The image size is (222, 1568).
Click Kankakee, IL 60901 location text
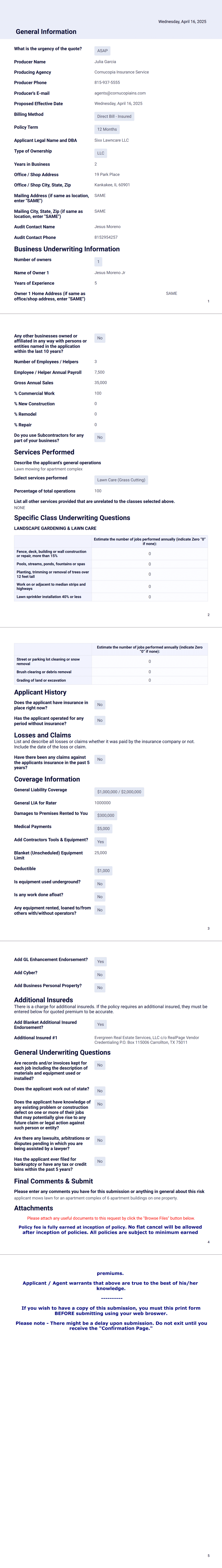(x=112, y=185)
